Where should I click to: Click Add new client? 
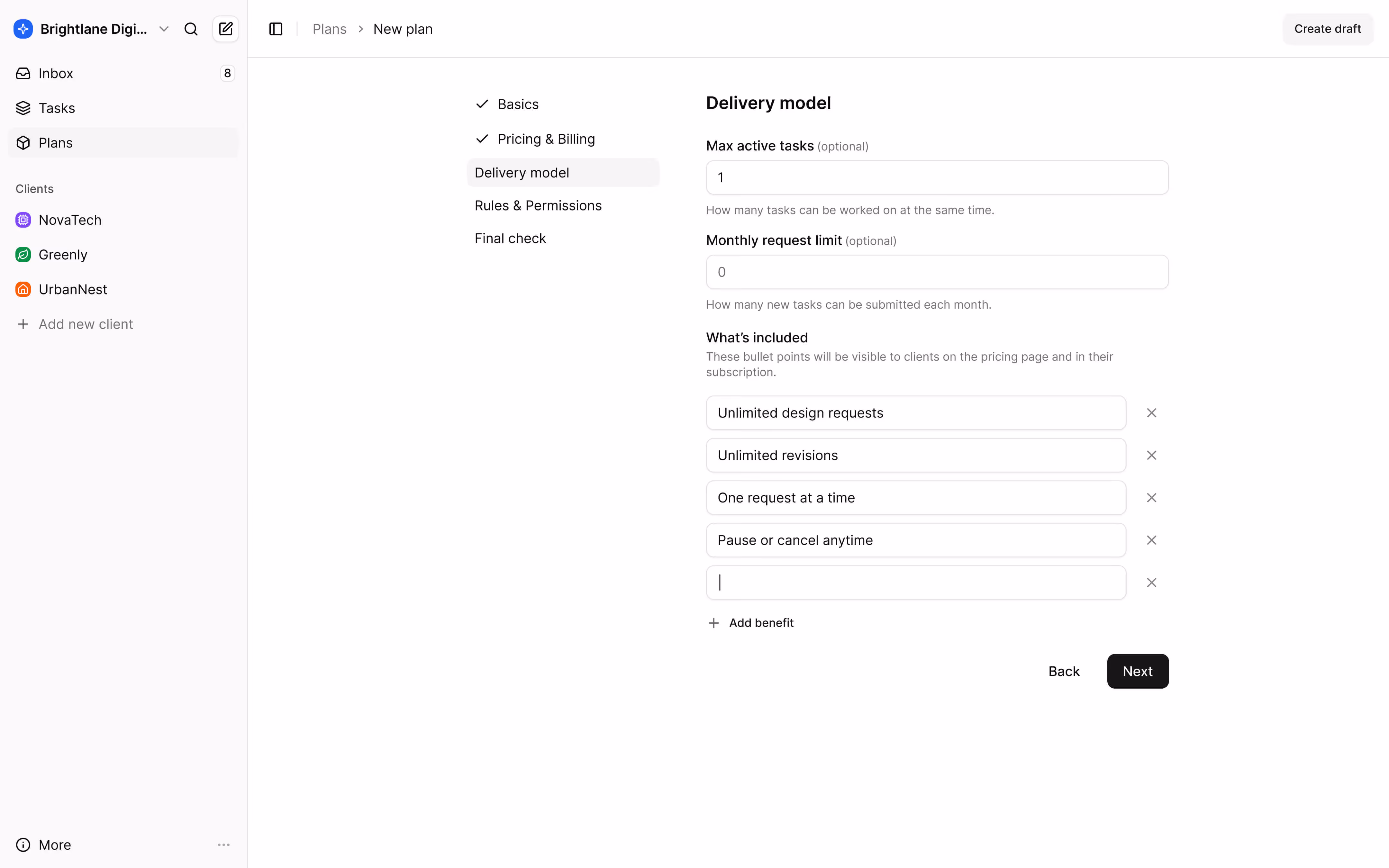pyautogui.click(x=86, y=324)
